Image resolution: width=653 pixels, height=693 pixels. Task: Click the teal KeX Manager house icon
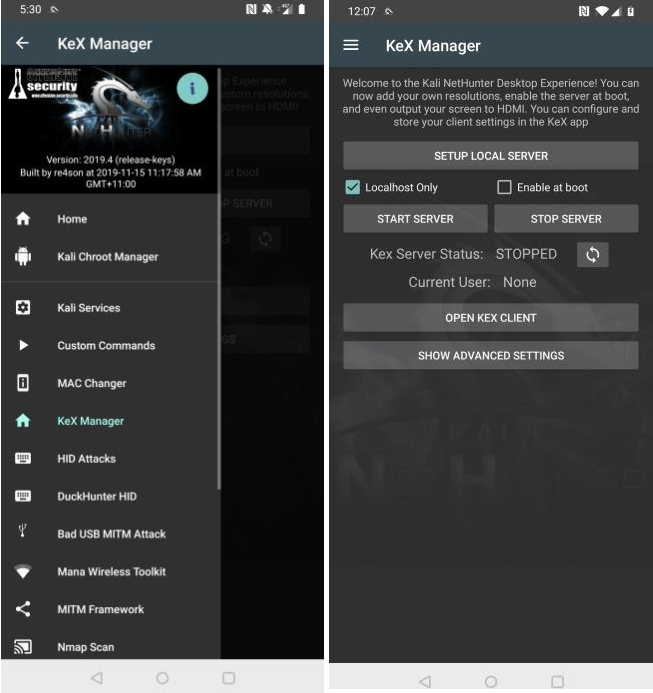click(x=23, y=421)
